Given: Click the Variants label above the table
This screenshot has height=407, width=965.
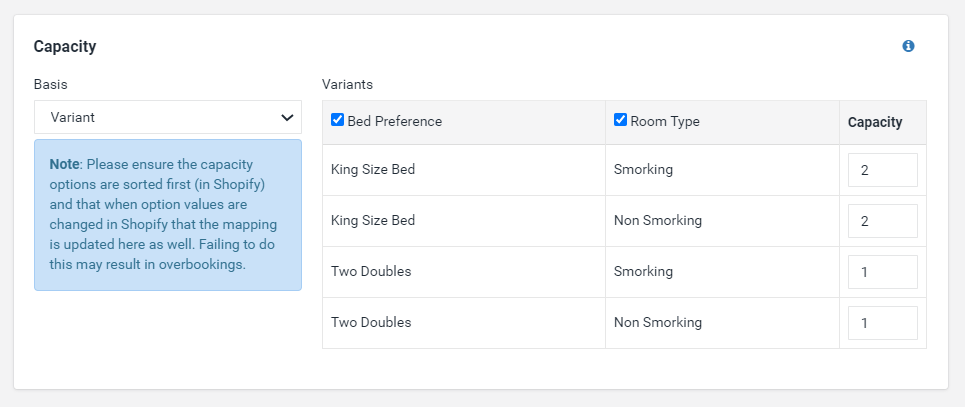Looking at the screenshot, I should (347, 84).
